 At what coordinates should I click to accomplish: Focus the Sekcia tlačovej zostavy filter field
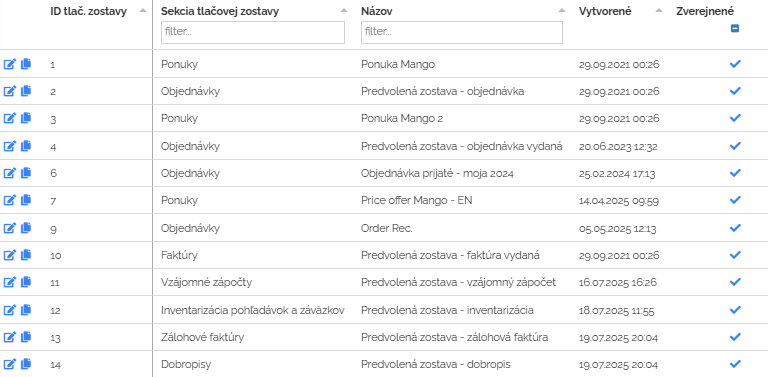tap(253, 32)
